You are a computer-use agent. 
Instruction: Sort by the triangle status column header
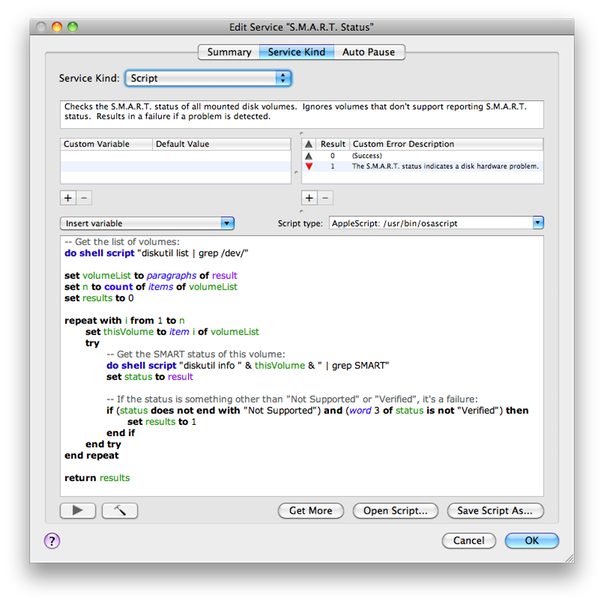(x=309, y=144)
